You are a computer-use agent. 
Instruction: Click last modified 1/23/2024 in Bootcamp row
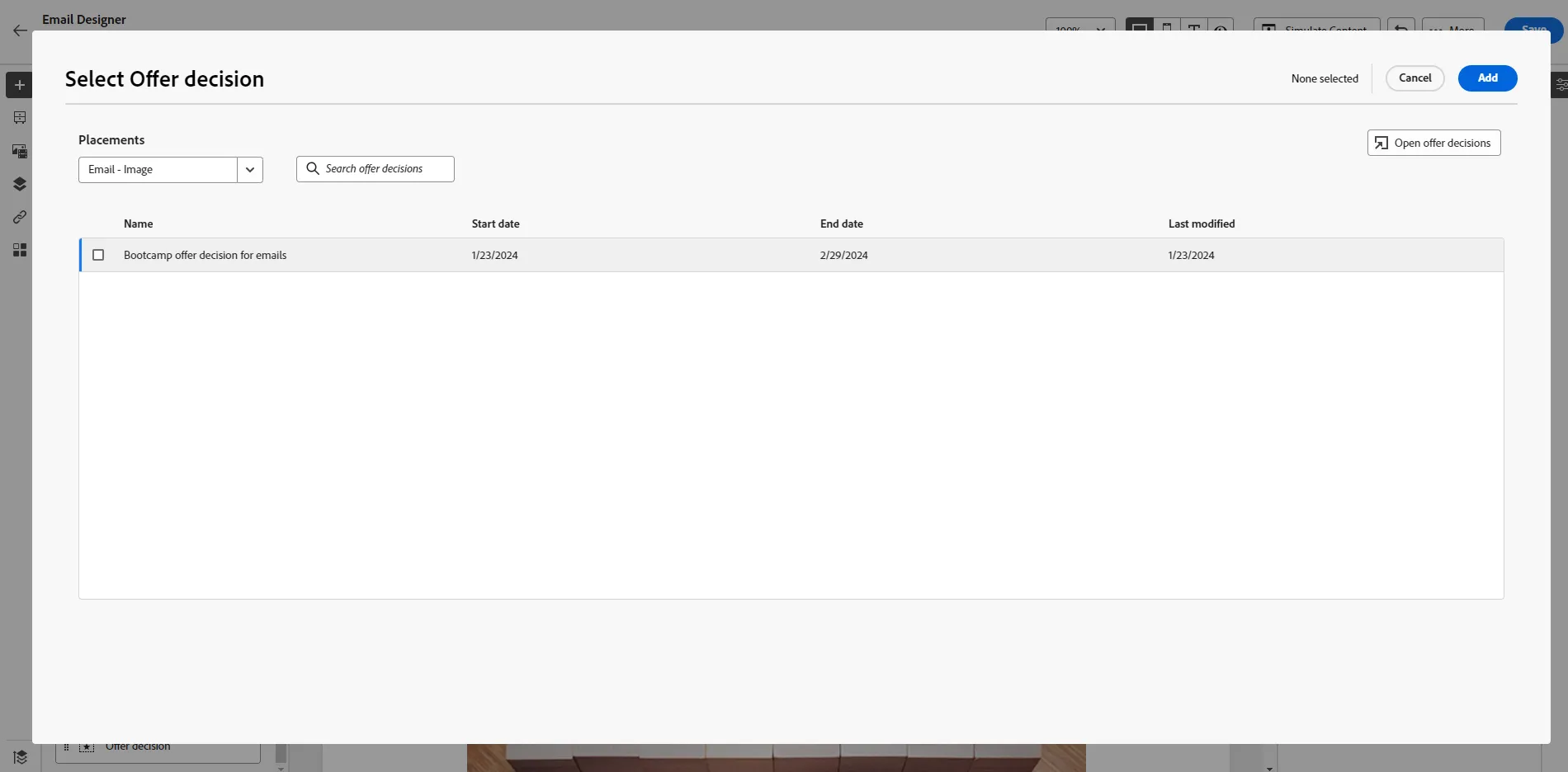click(1191, 255)
